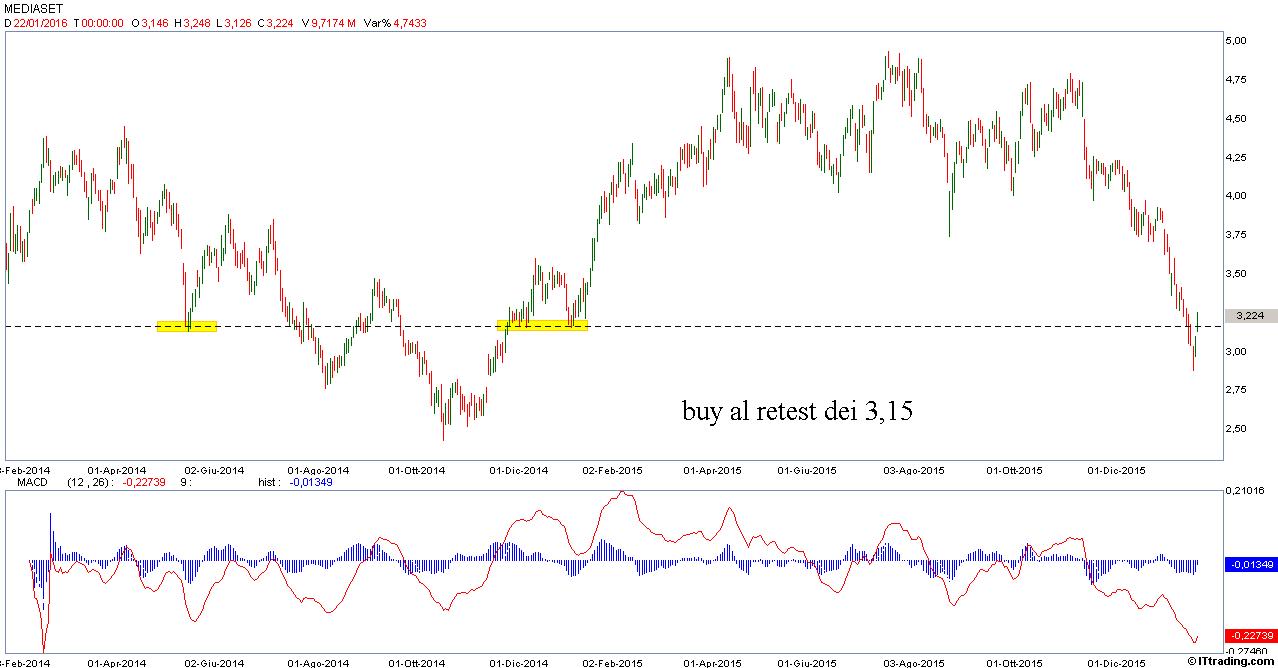The height and width of the screenshot is (668, 1278).
Task: Click the 3,224 current price tag on axis
Action: tap(1250, 315)
